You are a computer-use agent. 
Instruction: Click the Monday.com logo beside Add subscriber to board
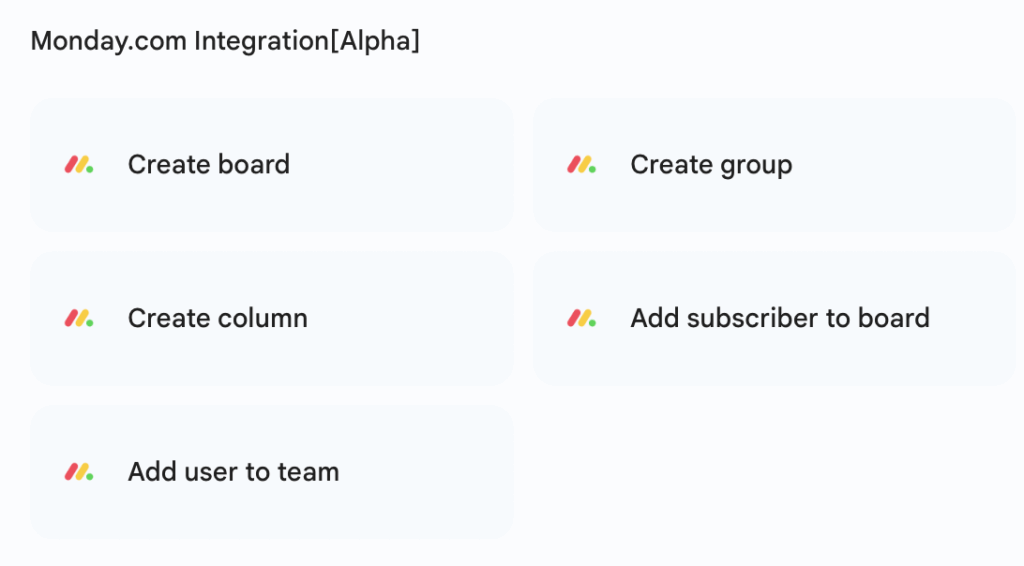pos(581,319)
